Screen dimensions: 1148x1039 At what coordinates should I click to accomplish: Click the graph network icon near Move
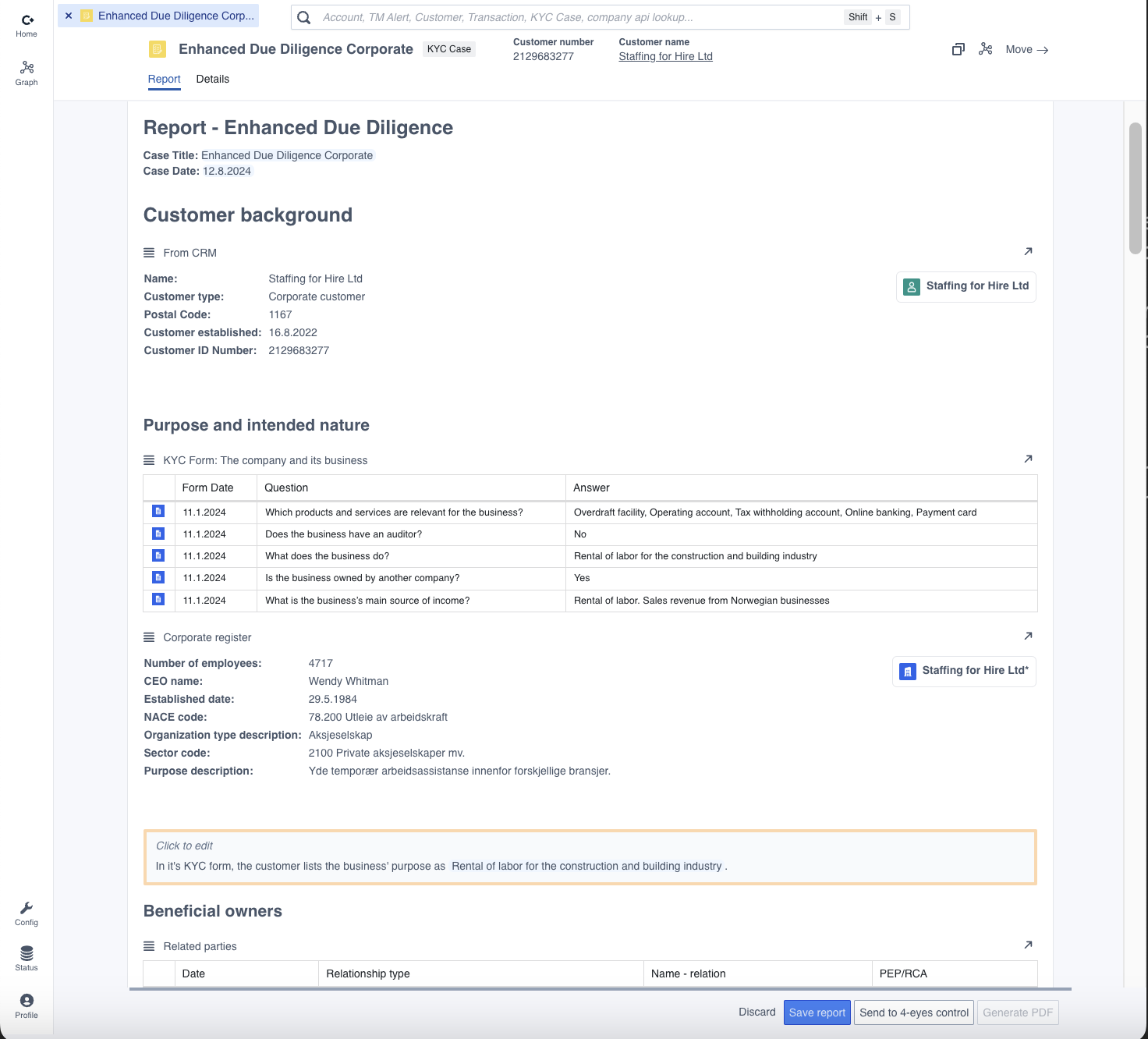pyautogui.click(x=986, y=49)
